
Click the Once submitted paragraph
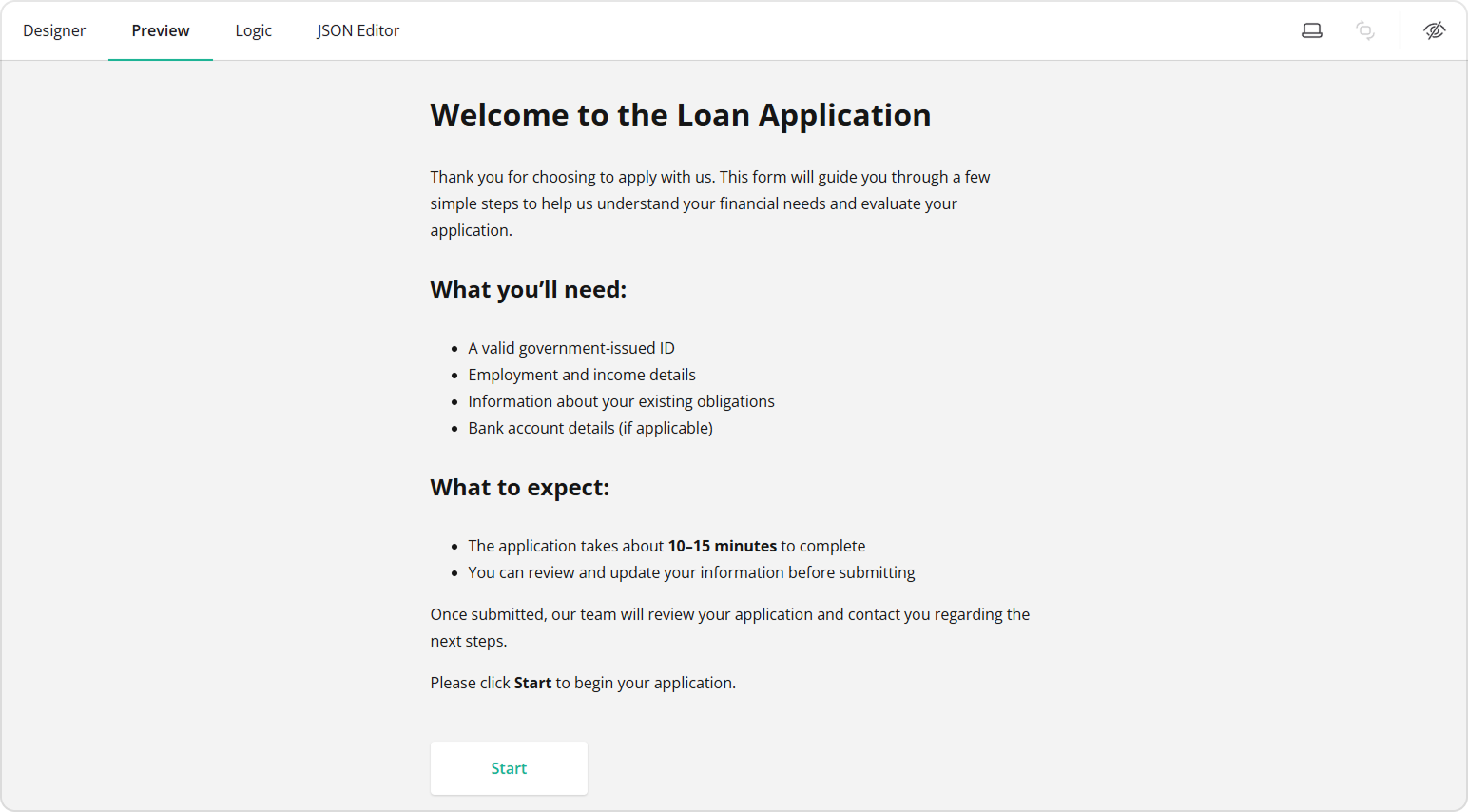729,627
